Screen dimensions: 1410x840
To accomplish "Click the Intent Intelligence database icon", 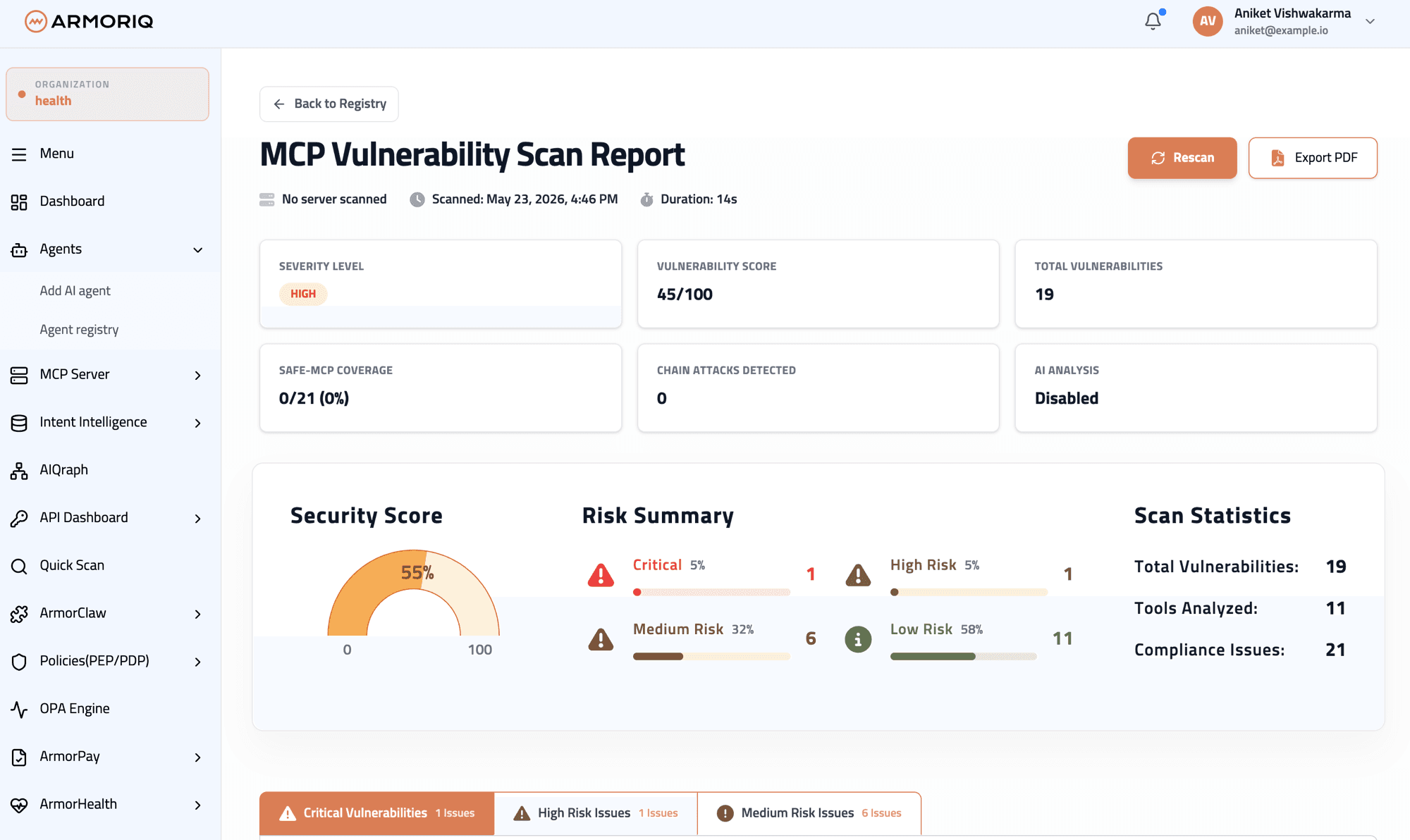I will pos(19,423).
